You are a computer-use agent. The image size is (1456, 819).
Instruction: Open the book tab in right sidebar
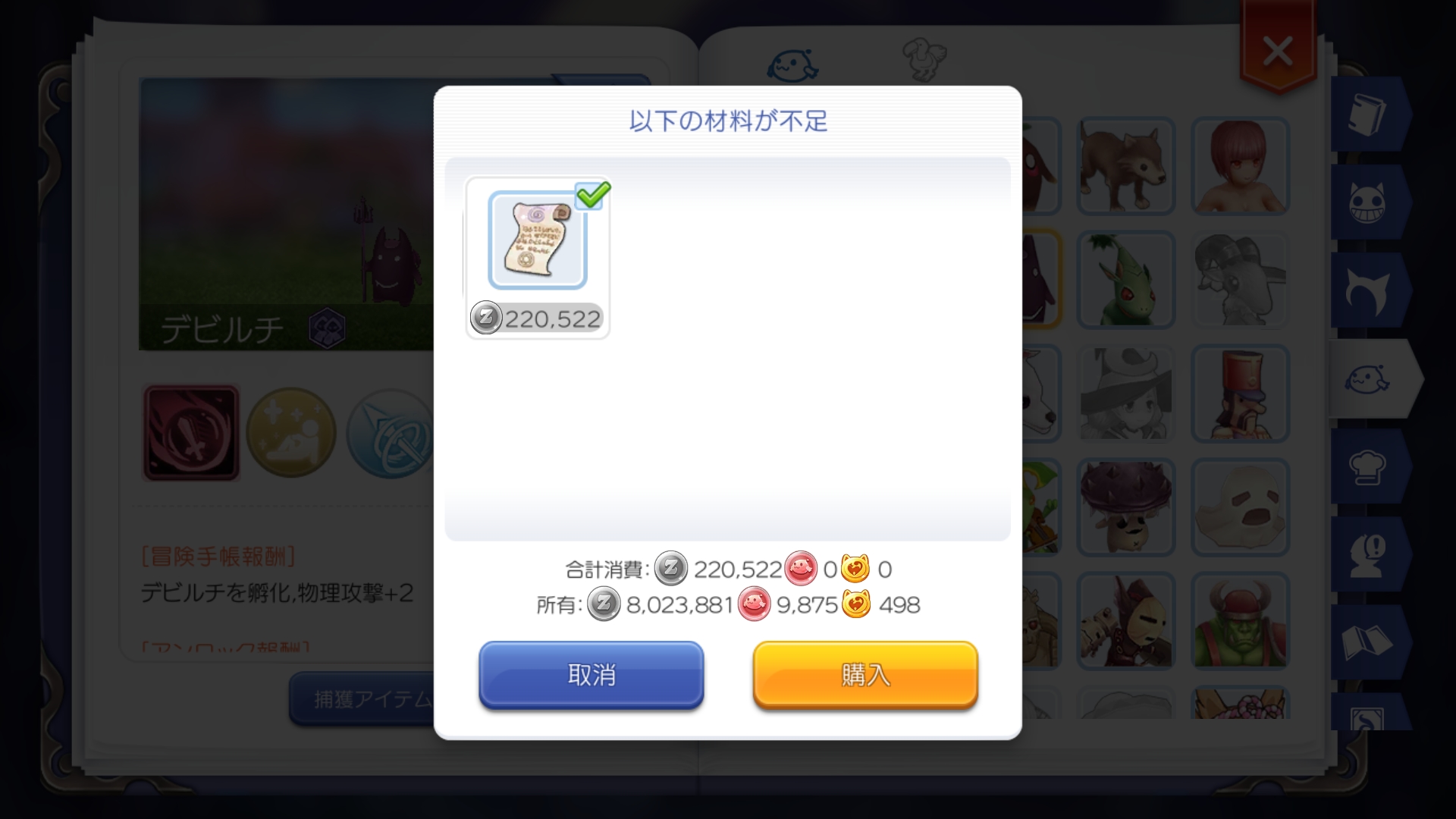1369,115
